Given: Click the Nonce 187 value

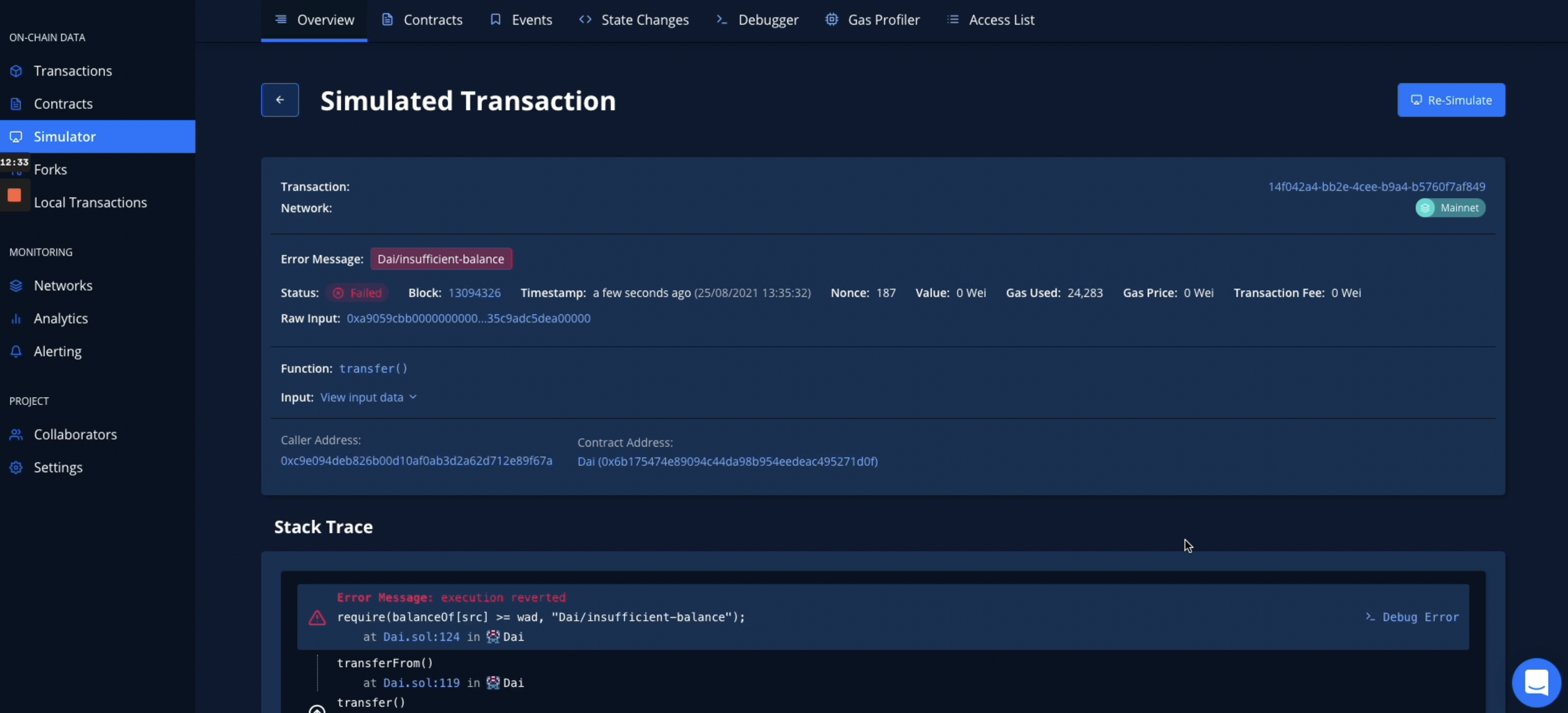Looking at the screenshot, I should [x=885, y=293].
